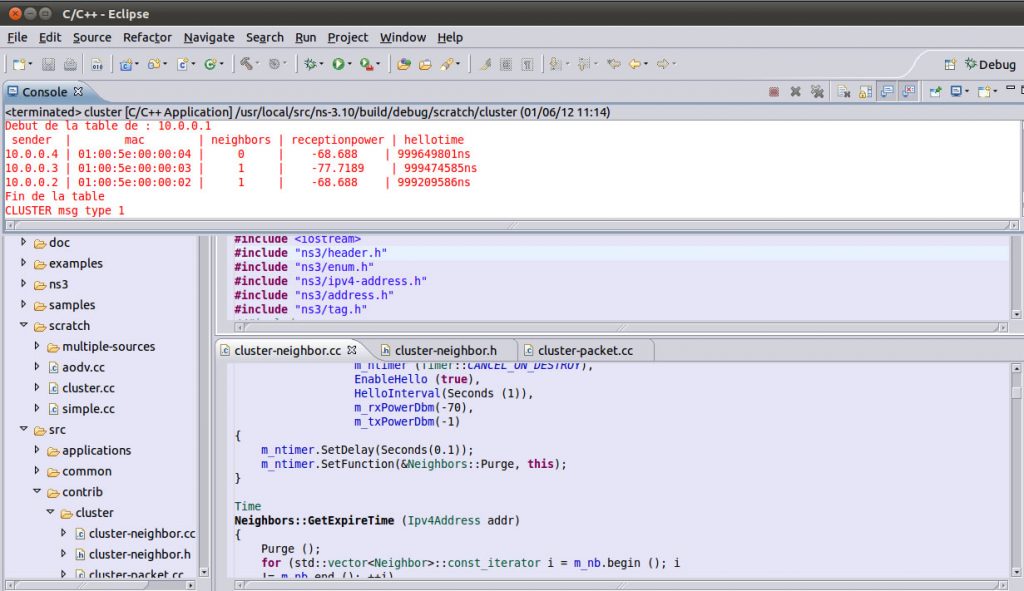
Task: Toggle Mark Occurrences highlighter icon
Action: point(485,64)
